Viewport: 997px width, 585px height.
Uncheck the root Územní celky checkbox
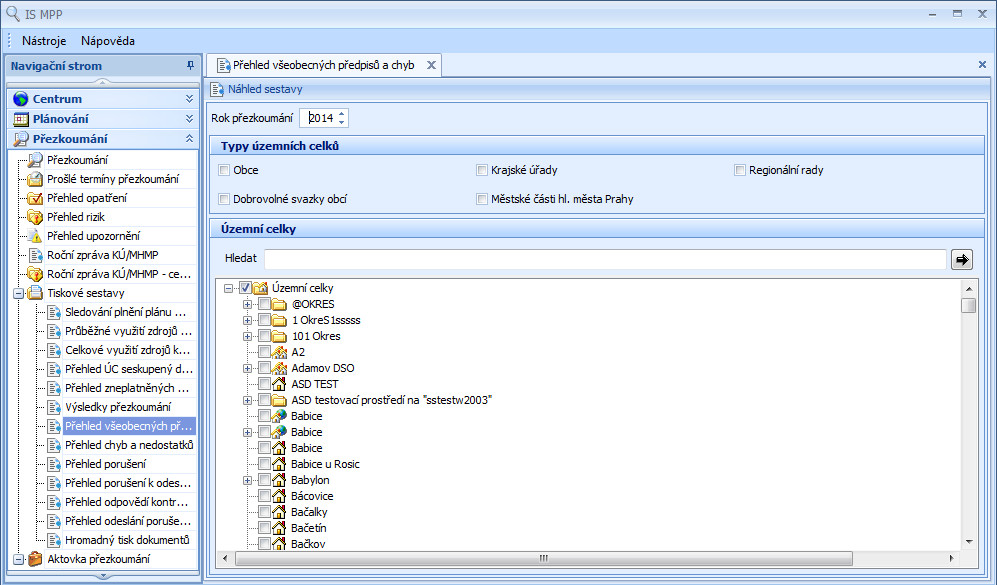coord(245,288)
